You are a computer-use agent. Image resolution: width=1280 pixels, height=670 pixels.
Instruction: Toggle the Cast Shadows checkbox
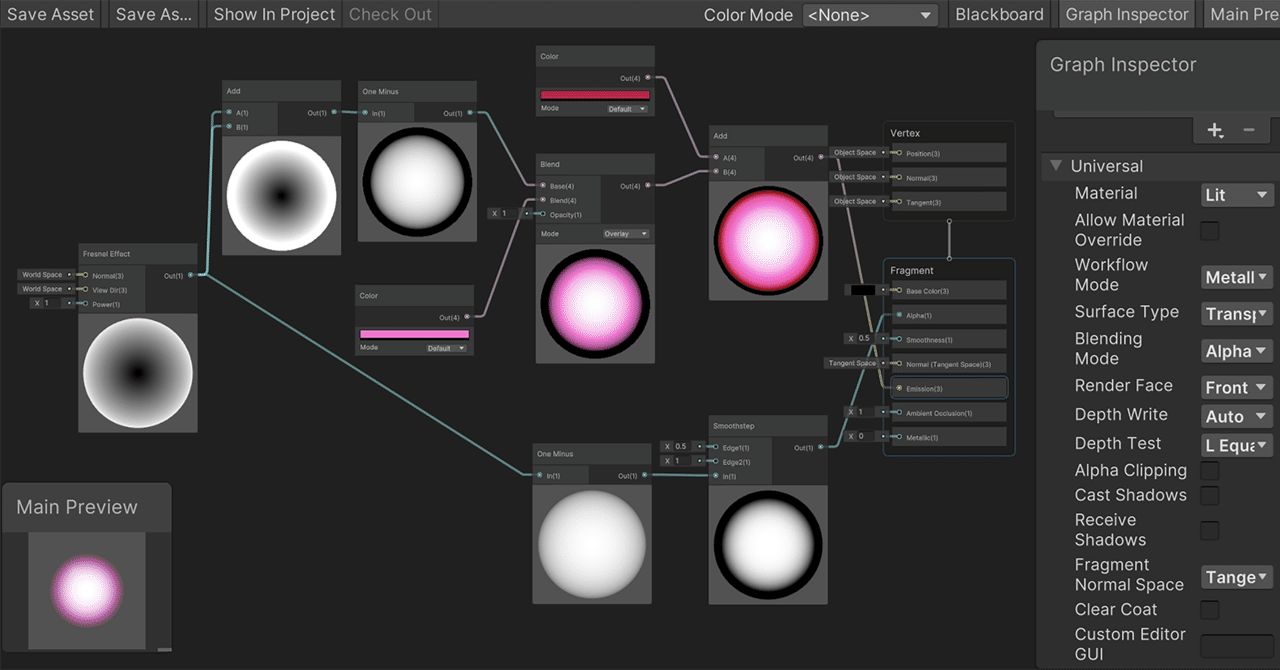(x=1209, y=495)
